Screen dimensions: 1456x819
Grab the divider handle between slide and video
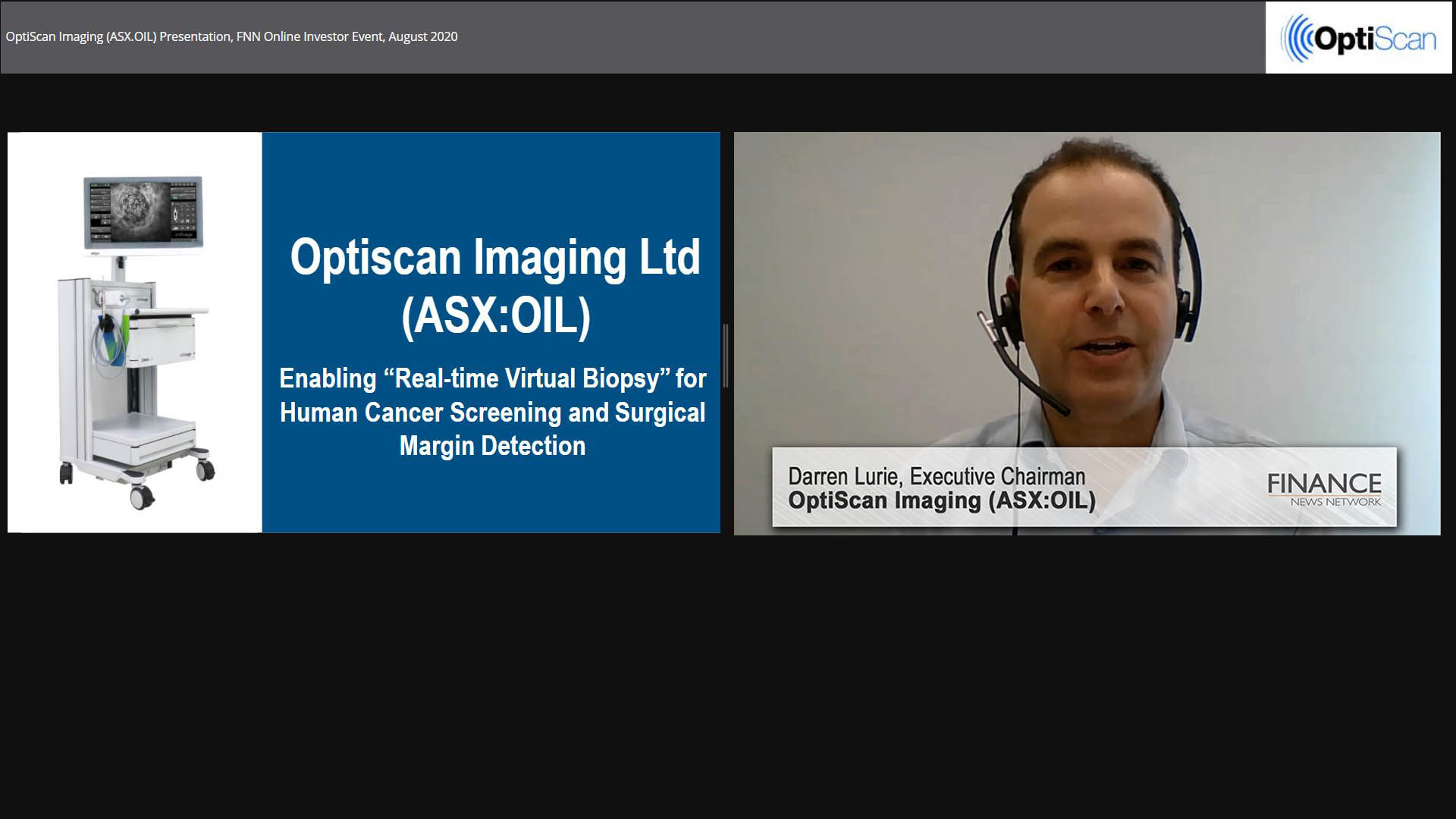pos(726,355)
